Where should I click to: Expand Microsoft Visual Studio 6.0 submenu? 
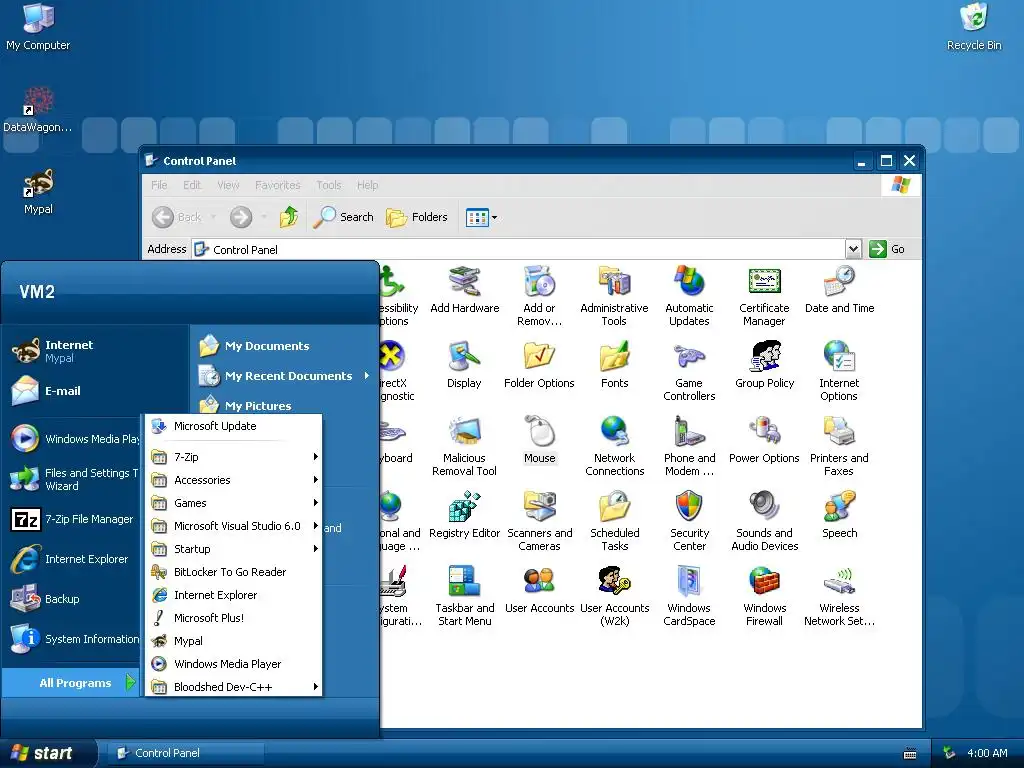pos(234,526)
